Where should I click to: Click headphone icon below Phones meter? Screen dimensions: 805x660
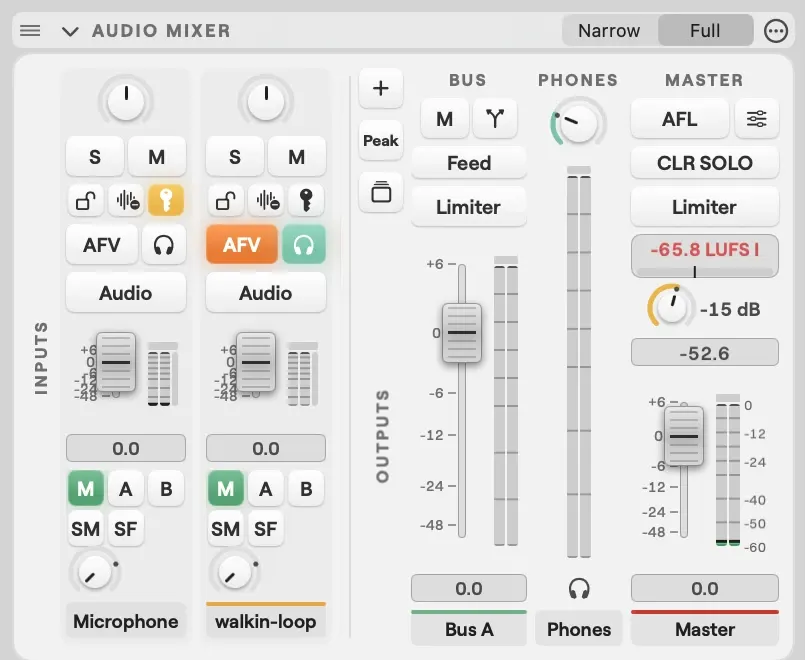[579, 588]
